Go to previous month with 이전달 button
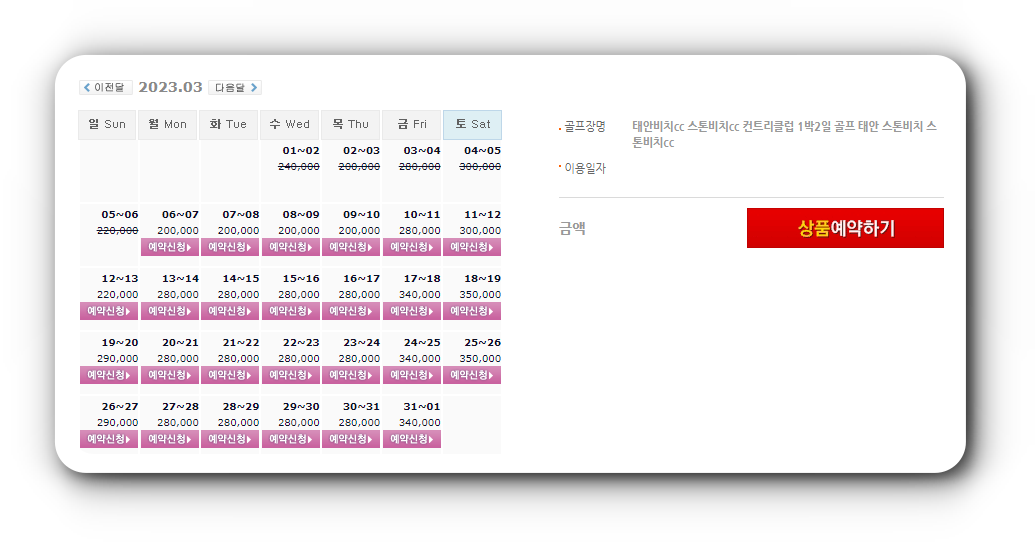This screenshot has width=1035, height=542. tap(106, 87)
